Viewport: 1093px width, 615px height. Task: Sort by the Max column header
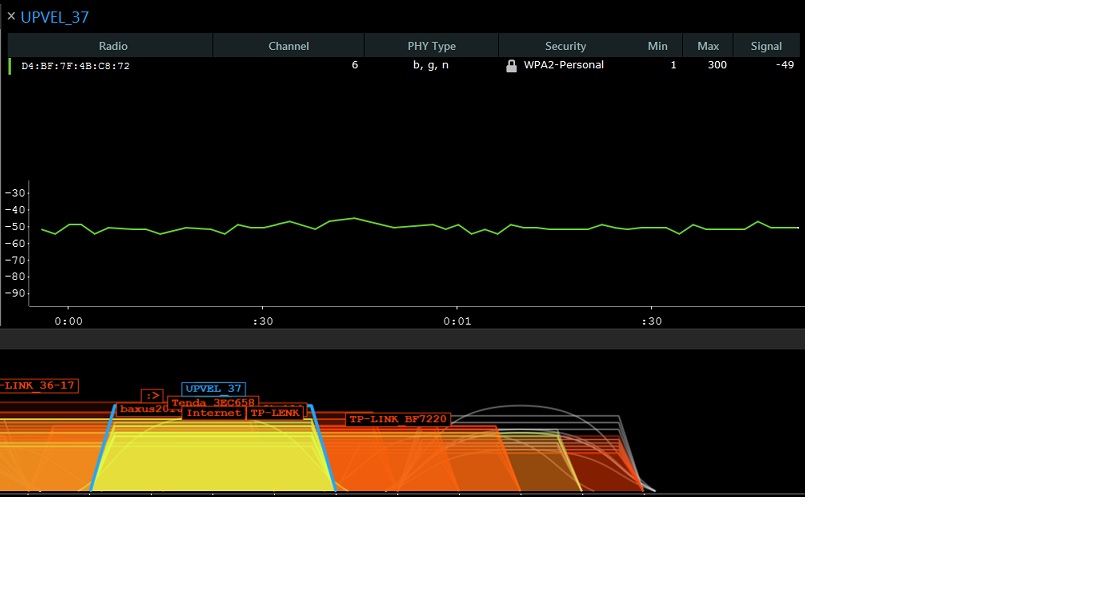tap(708, 46)
